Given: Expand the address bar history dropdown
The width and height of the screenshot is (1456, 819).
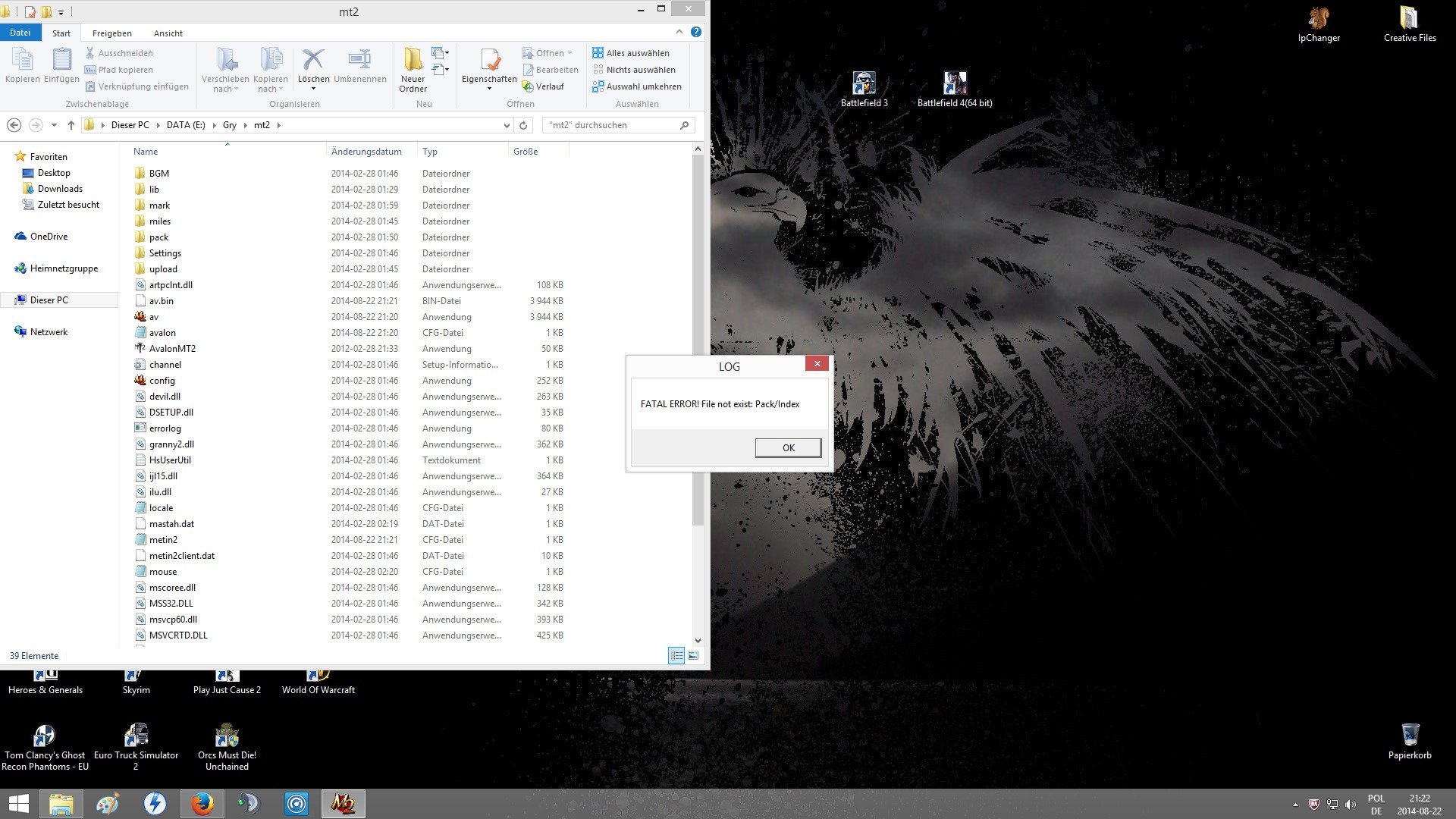Looking at the screenshot, I should tap(507, 125).
